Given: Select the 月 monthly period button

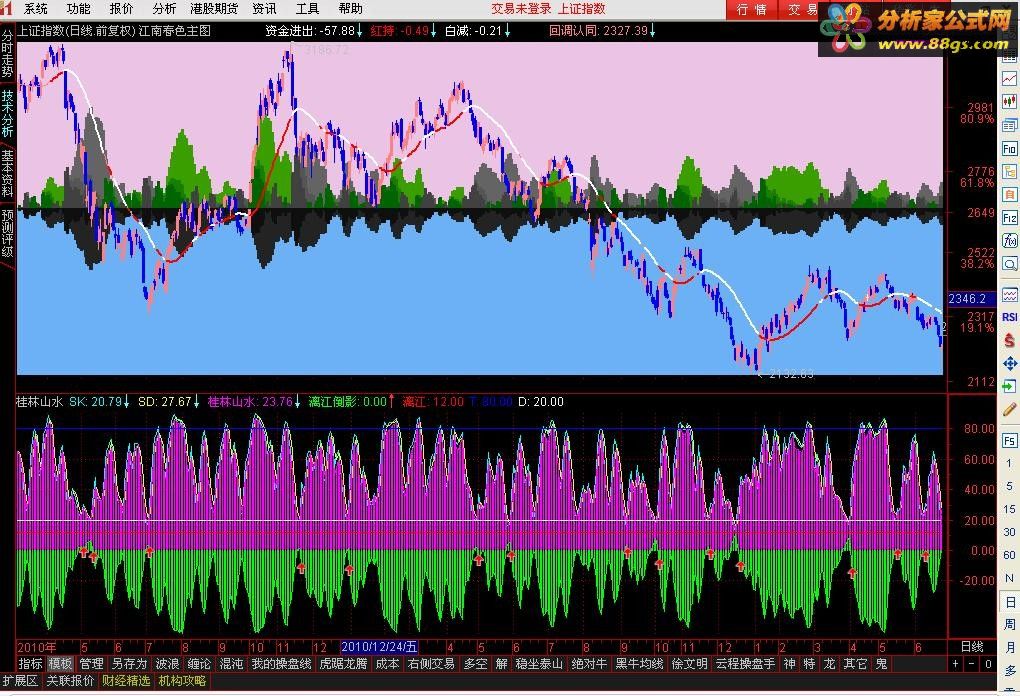Looking at the screenshot, I should click(1010, 647).
